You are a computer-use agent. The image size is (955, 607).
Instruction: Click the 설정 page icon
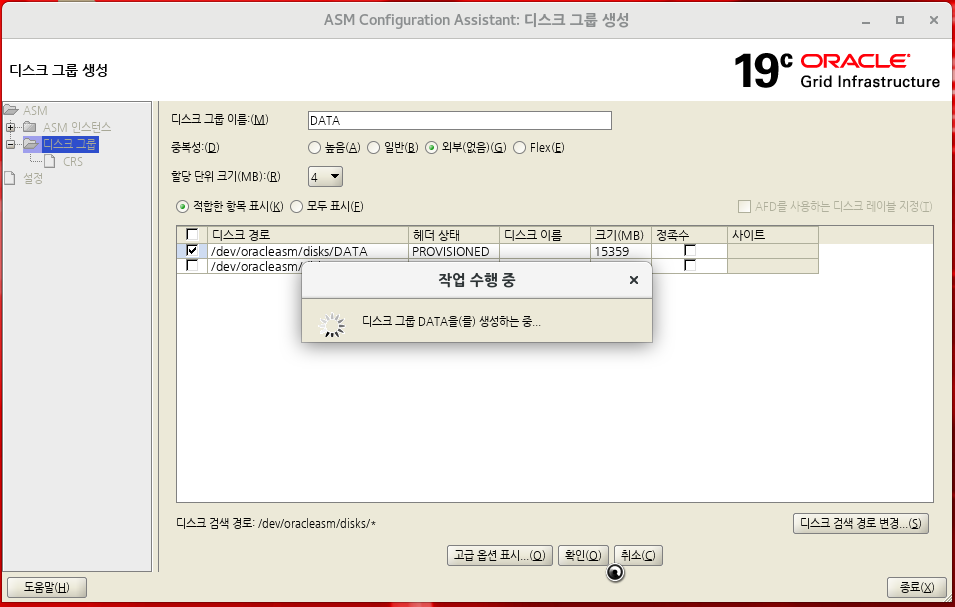pos(9,178)
